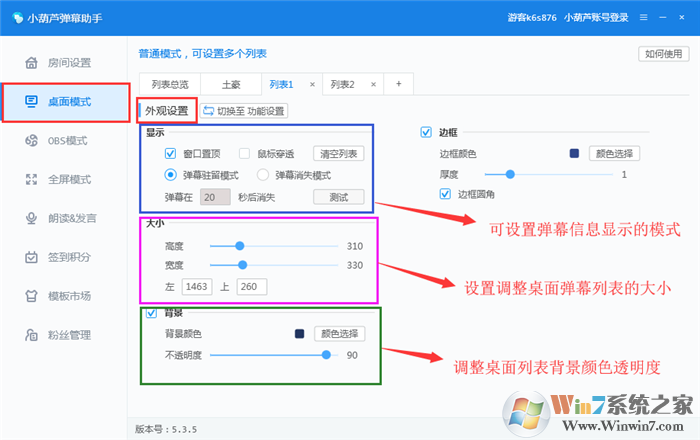Select the 列表1 tab
The width and height of the screenshot is (700, 440).
[x=281, y=84]
